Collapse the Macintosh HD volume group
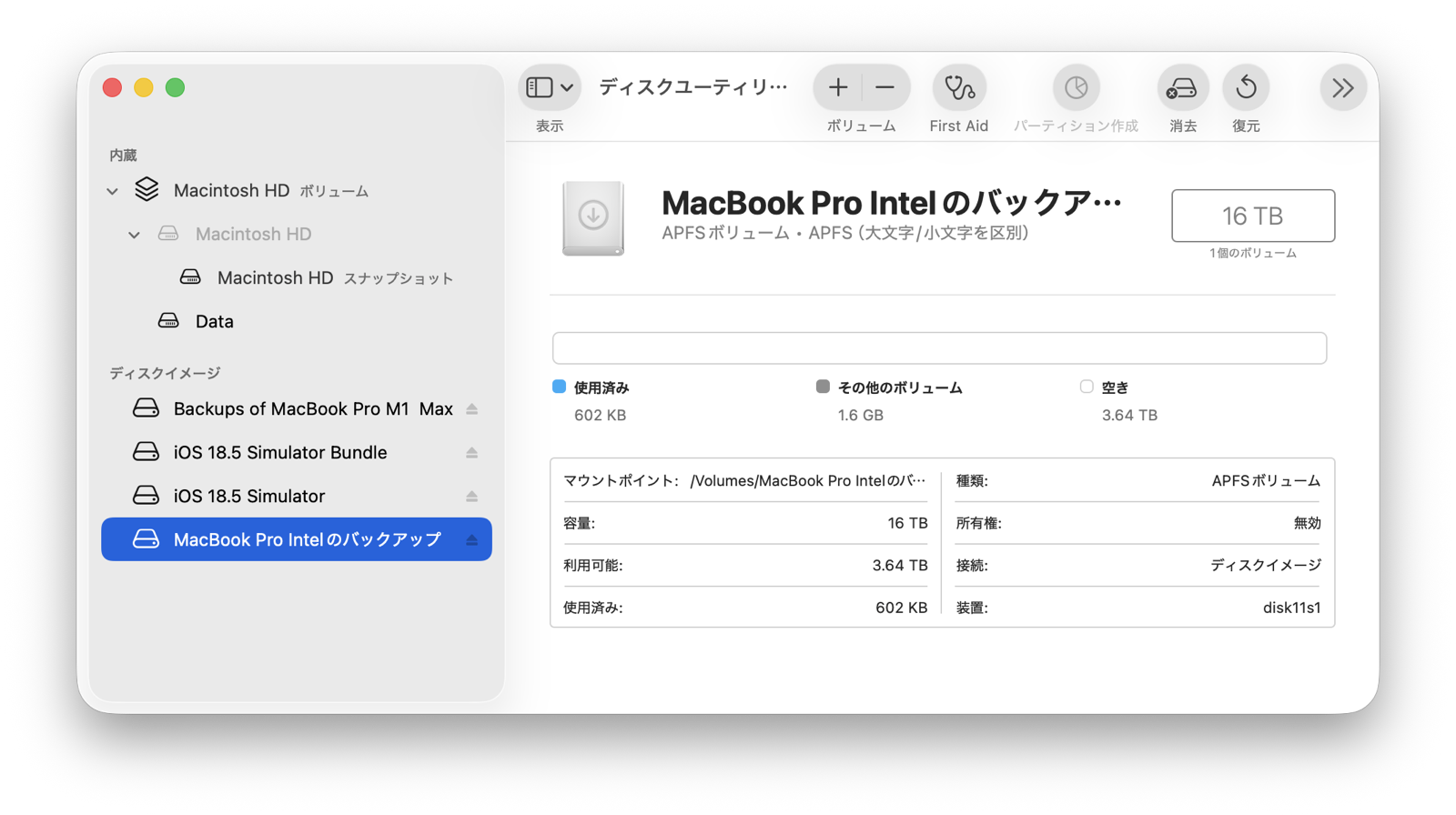1456x815 pixels. pos(113,191)
